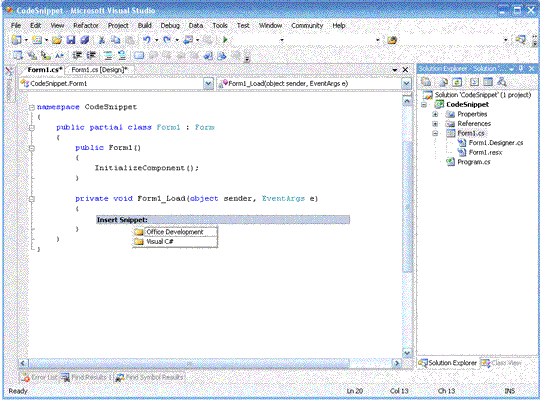Click the editor vertical scroll down arrow
The width and height of the screenshot is (540, 405).
click(x=407, y=353)
